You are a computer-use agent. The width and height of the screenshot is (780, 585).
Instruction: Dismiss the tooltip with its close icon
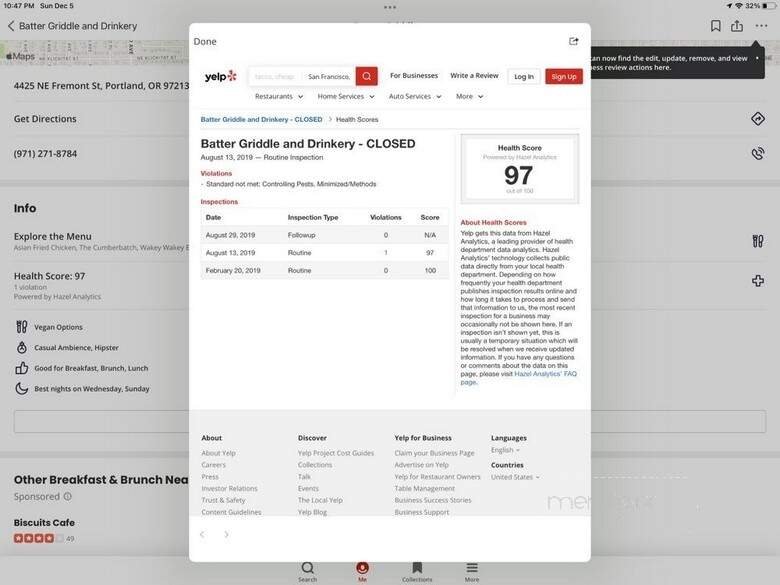757,58
